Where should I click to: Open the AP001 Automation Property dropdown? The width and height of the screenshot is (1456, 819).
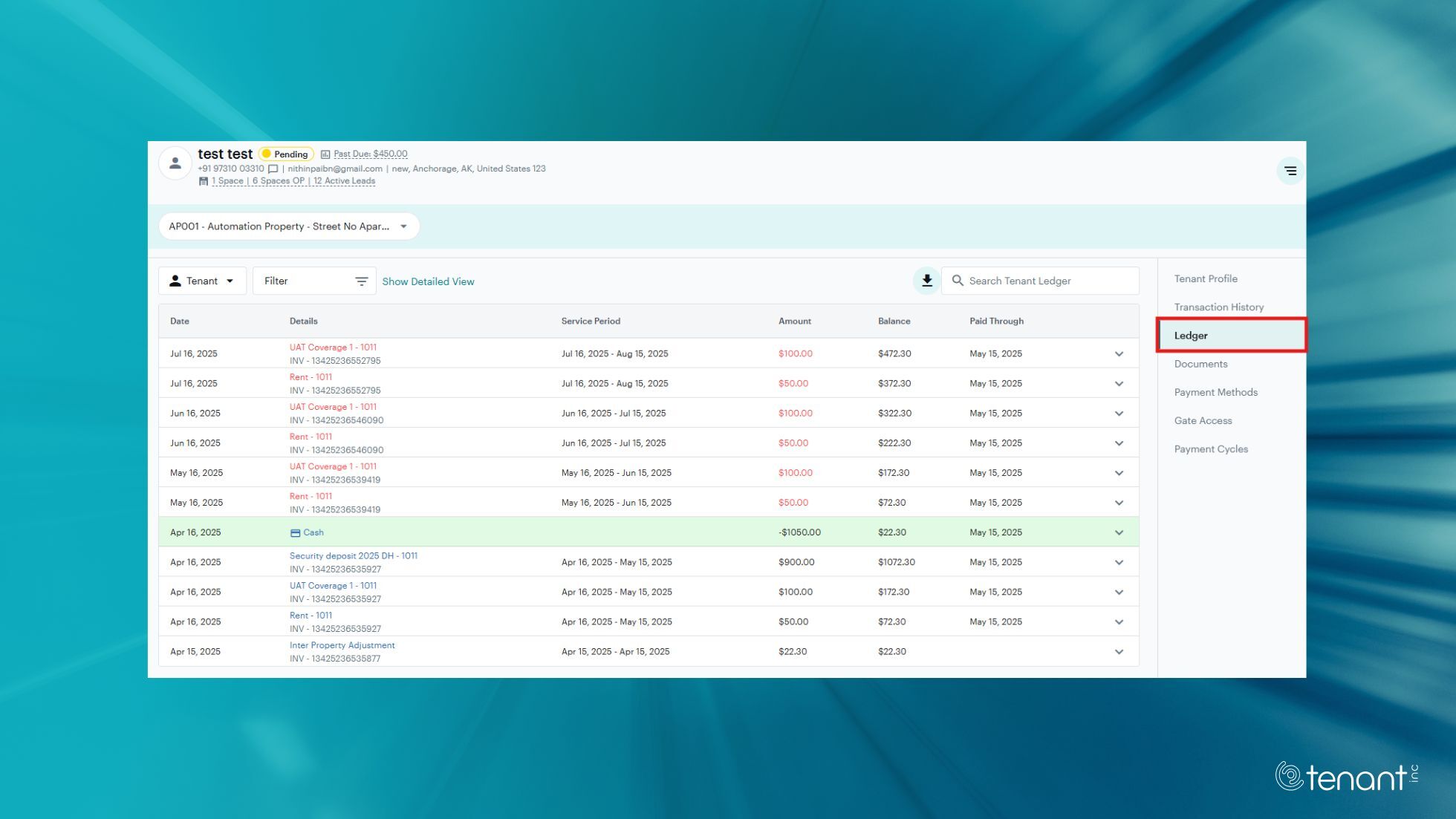(x=289, y=226)
